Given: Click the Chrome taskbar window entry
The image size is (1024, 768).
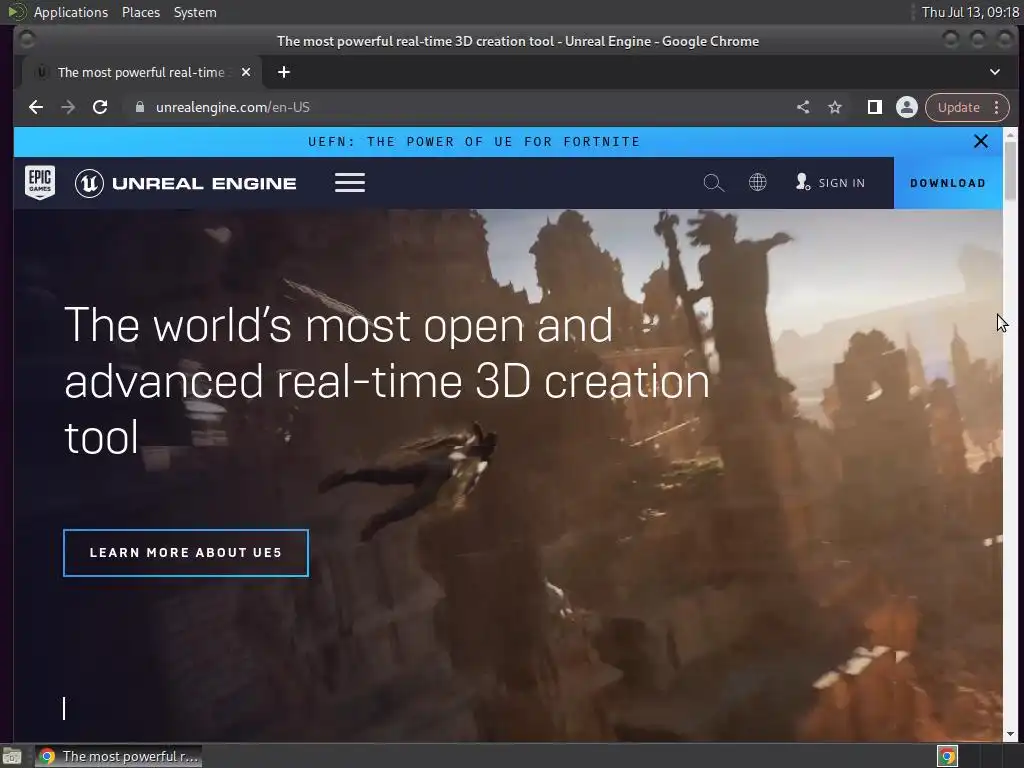Looking at the screenshot, I should (x=118, y=756).
